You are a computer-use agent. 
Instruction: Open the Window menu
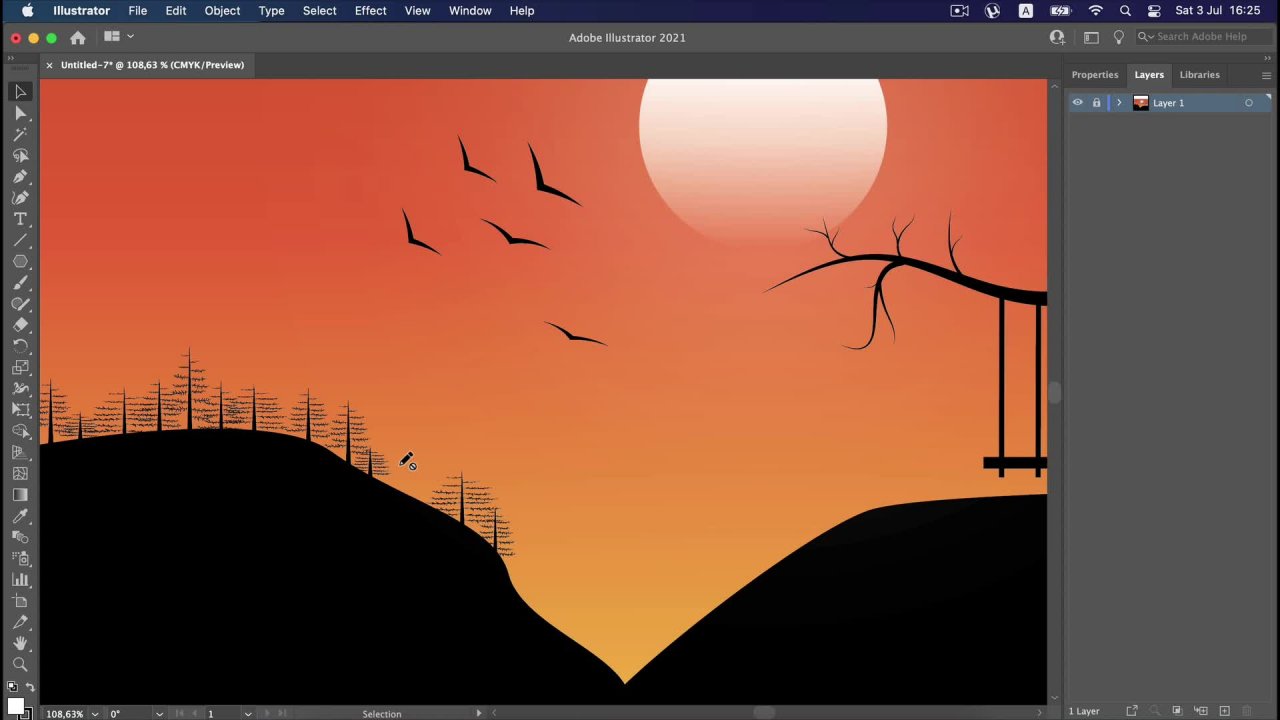[x=470, y=11]
